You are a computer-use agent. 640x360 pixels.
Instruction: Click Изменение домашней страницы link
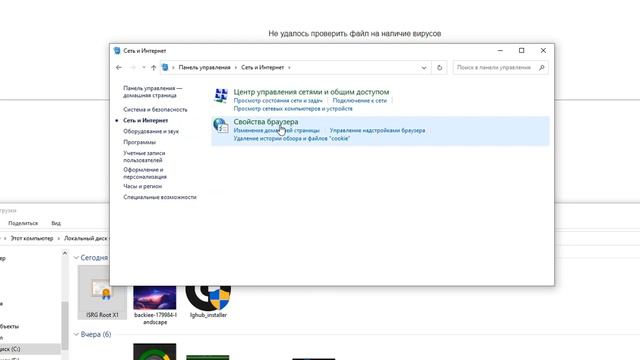[x=276, y=130]
